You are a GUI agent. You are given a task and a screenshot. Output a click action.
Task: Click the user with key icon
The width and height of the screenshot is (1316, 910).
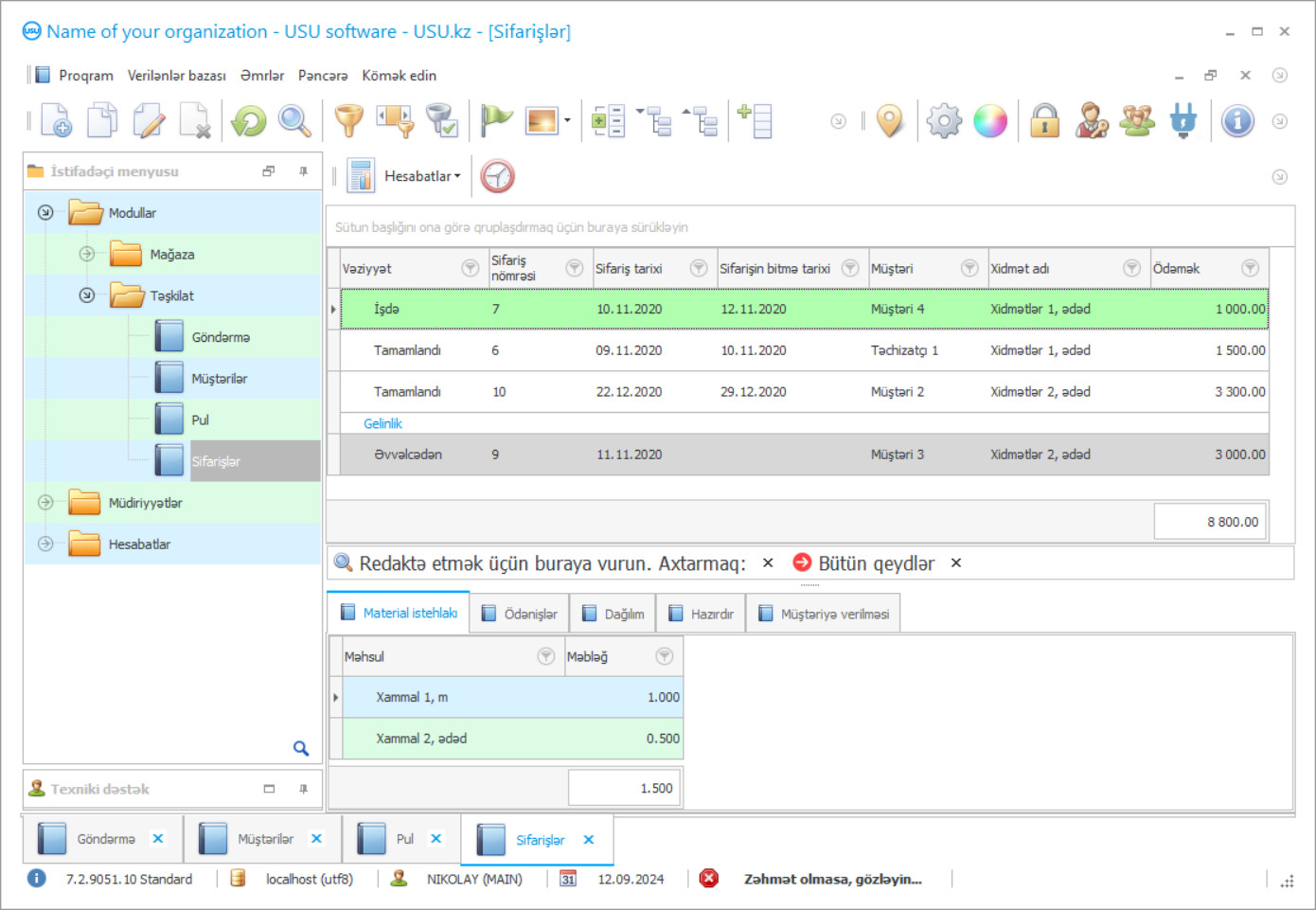coord(1092,121)
